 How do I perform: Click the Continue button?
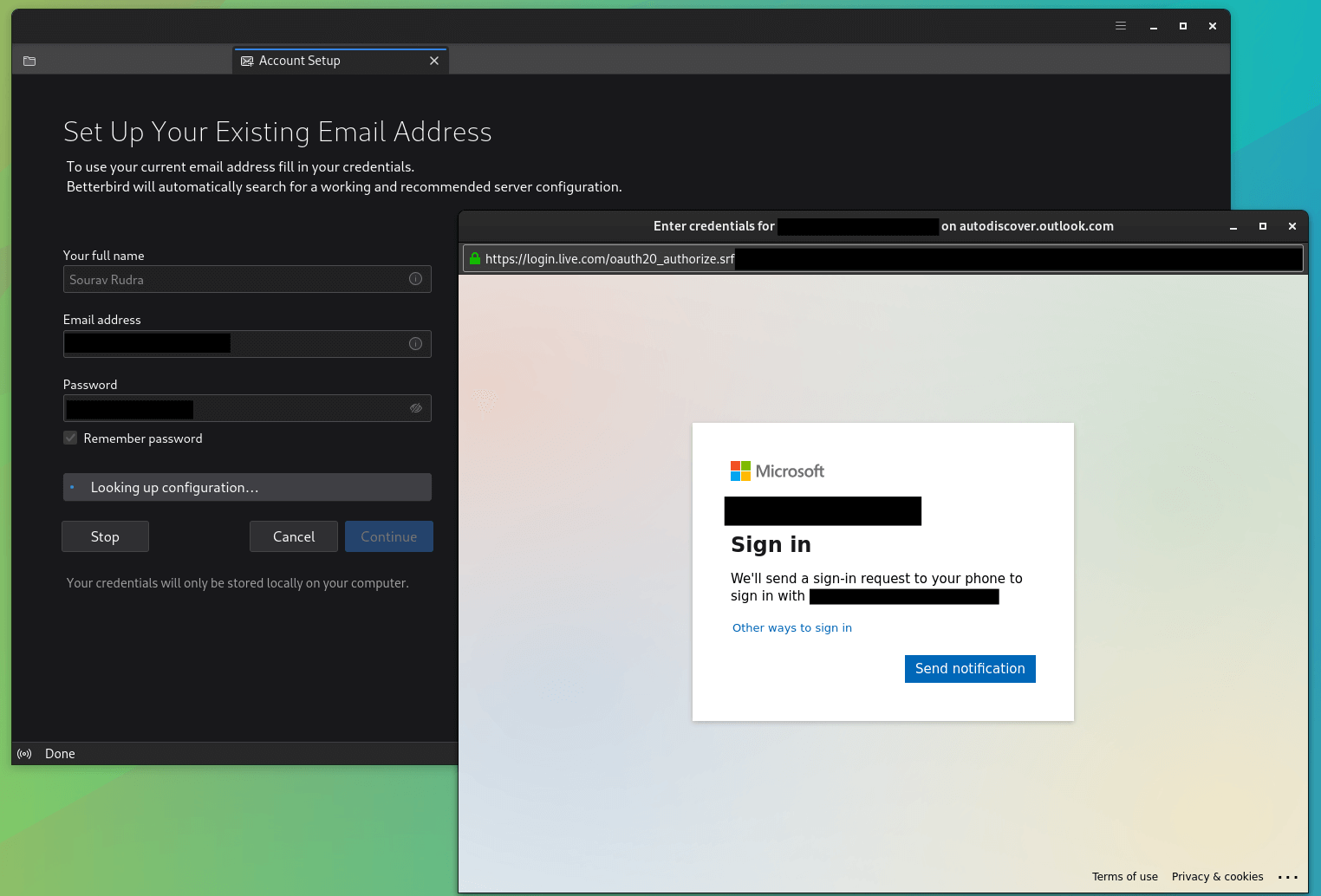(388, 536)
